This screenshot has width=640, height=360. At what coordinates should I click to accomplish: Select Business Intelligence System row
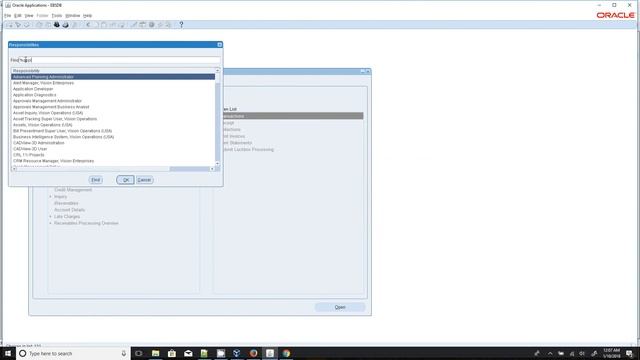tap(113, 137)
